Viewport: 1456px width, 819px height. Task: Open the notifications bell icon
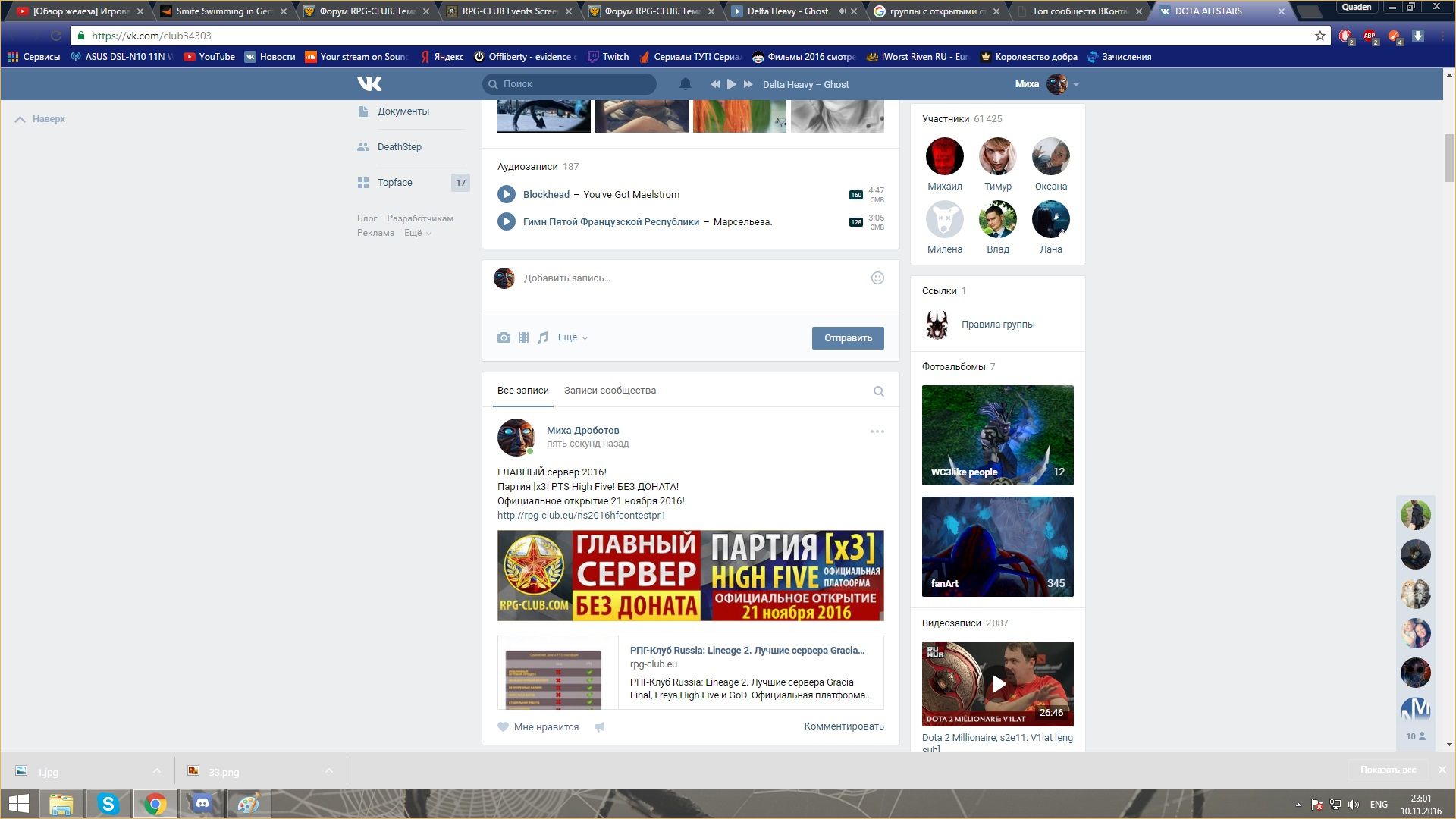click(685, 84)
